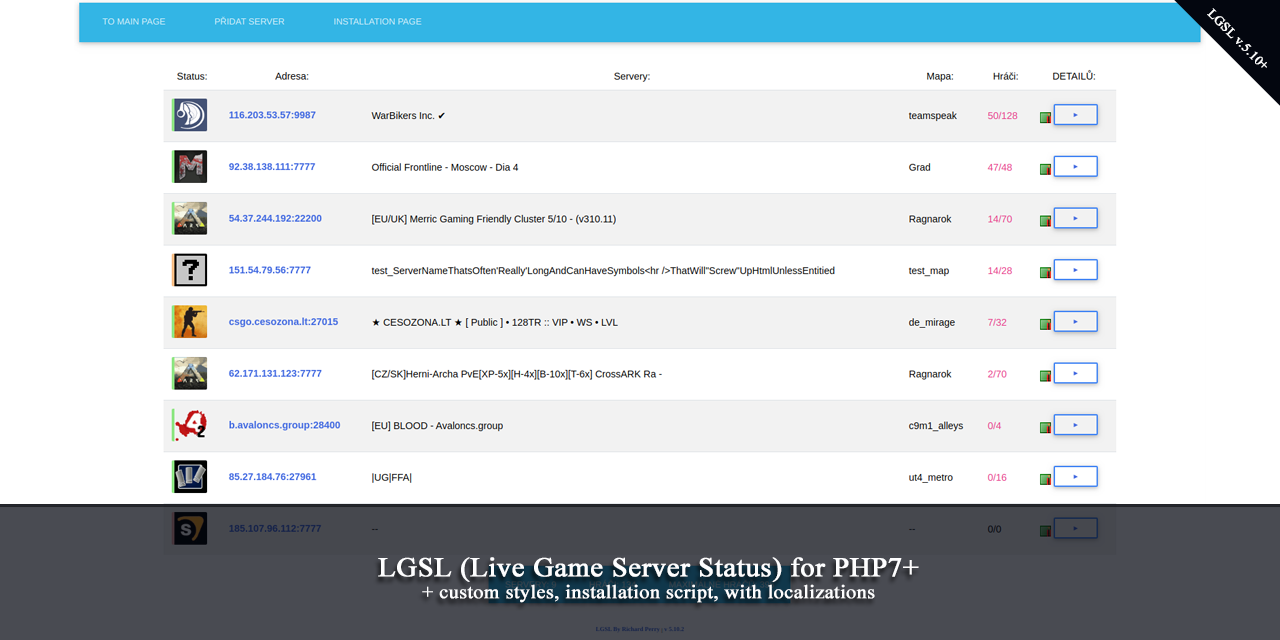Open address link 85.27.184.76:27961

(x=272, y=477)
